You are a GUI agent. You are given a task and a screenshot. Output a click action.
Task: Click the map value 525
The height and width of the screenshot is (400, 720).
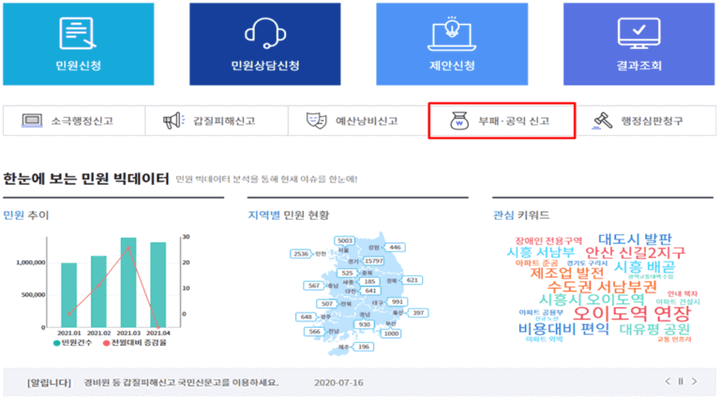point(347,273)
